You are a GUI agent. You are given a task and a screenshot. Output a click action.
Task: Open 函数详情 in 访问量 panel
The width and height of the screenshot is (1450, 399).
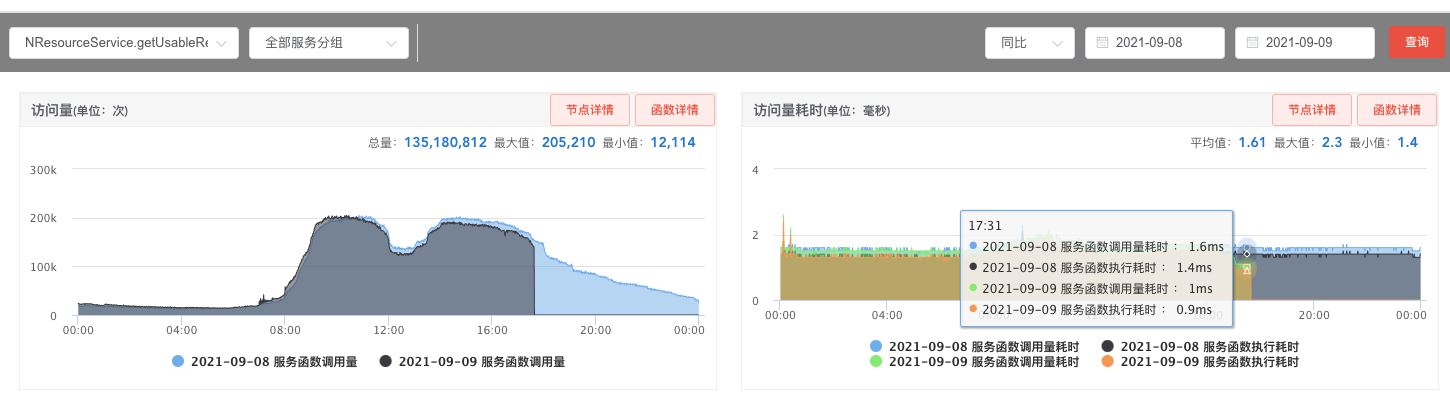[x=674, y=110]
